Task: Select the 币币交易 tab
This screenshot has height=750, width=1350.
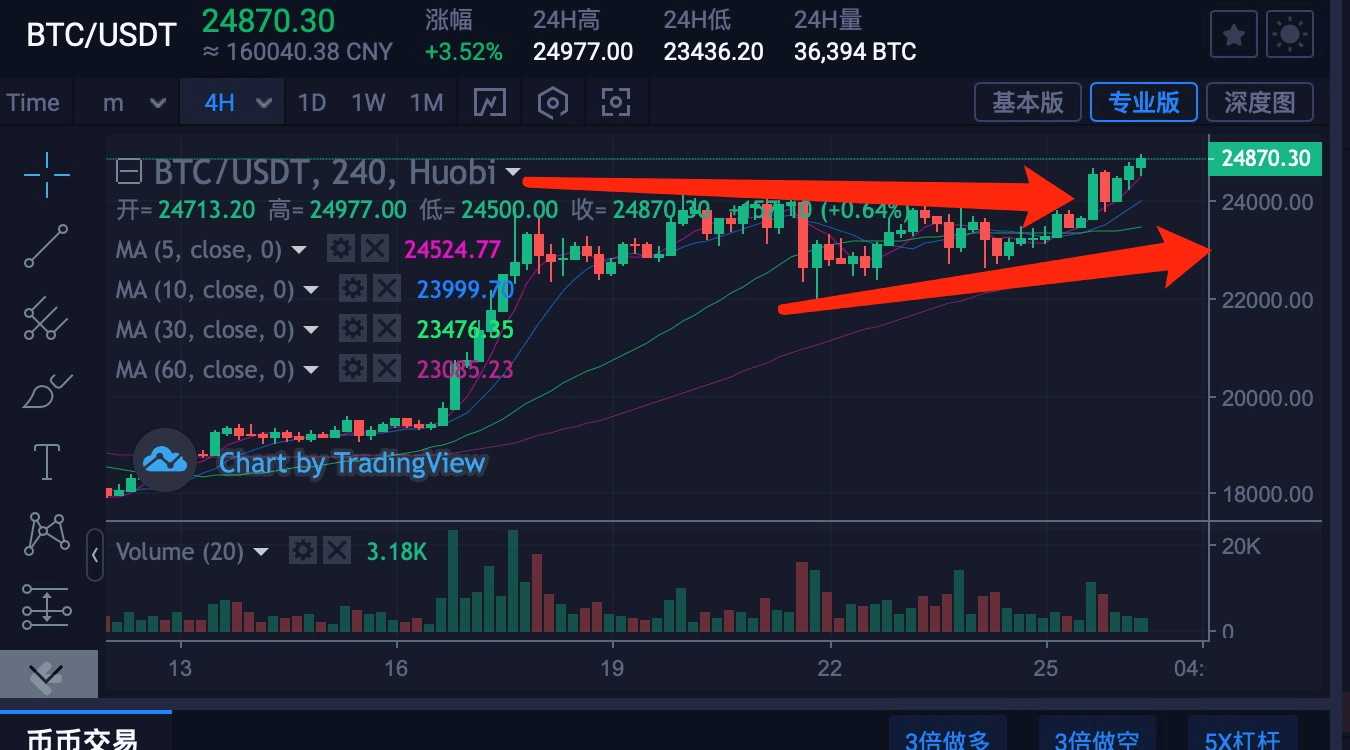Action: coord(84,738)
